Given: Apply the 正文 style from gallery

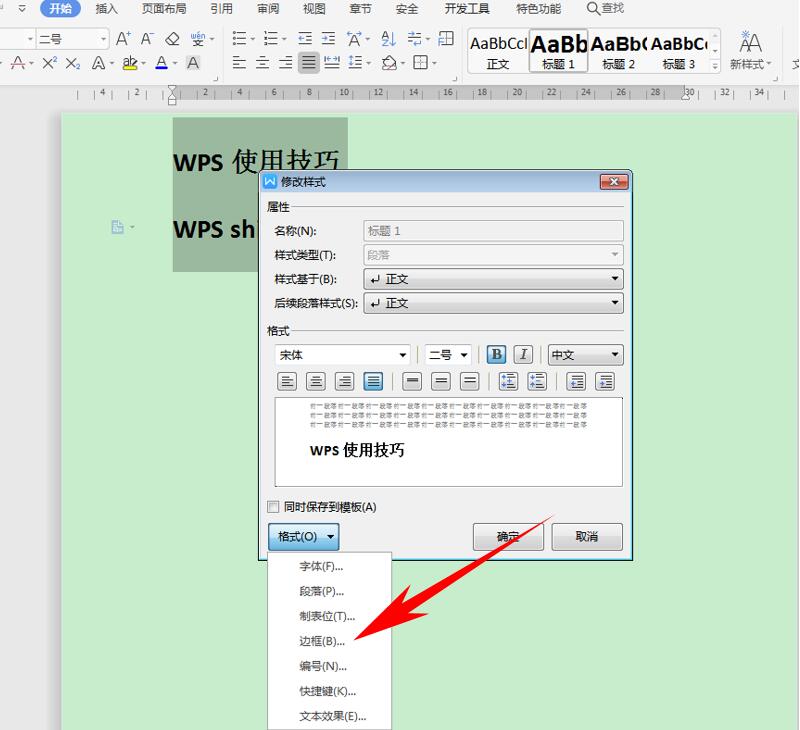Looking at the screenshot, I should pos(498,51).
